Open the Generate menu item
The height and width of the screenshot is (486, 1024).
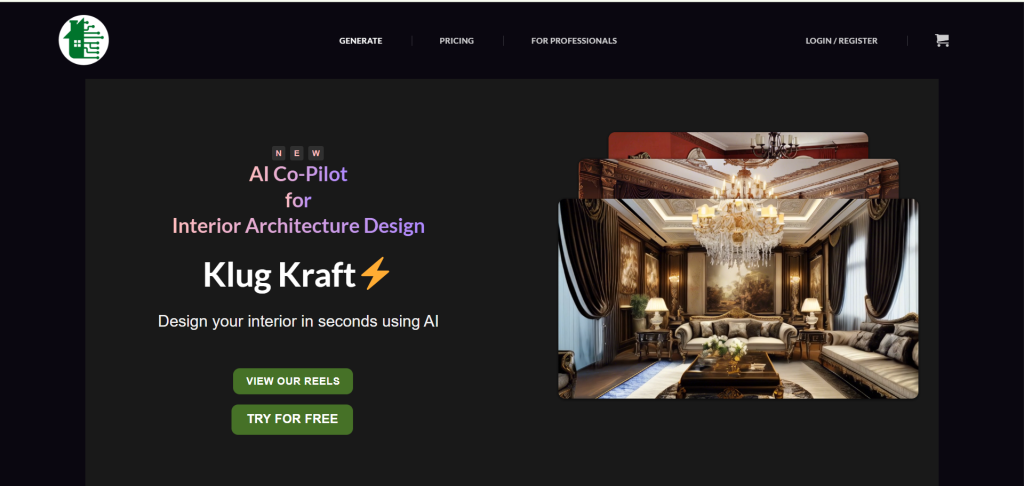coord(360,40)
